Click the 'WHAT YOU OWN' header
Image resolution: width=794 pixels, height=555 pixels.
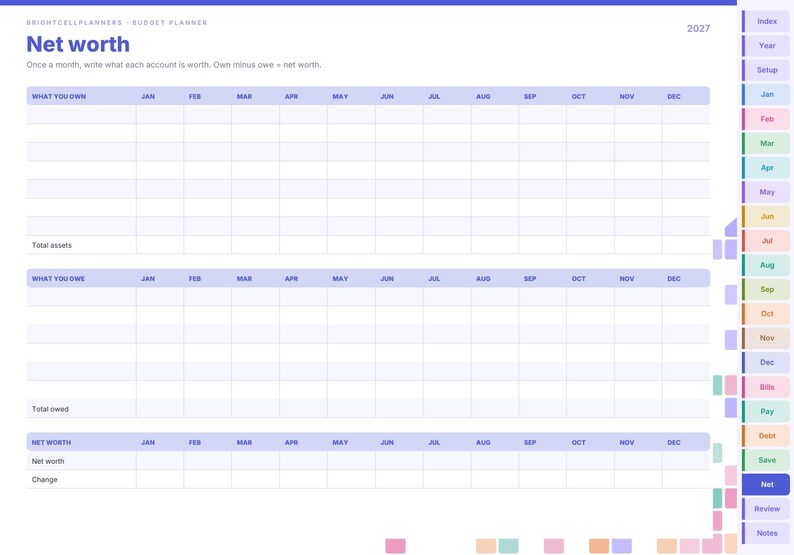(59, 96)
